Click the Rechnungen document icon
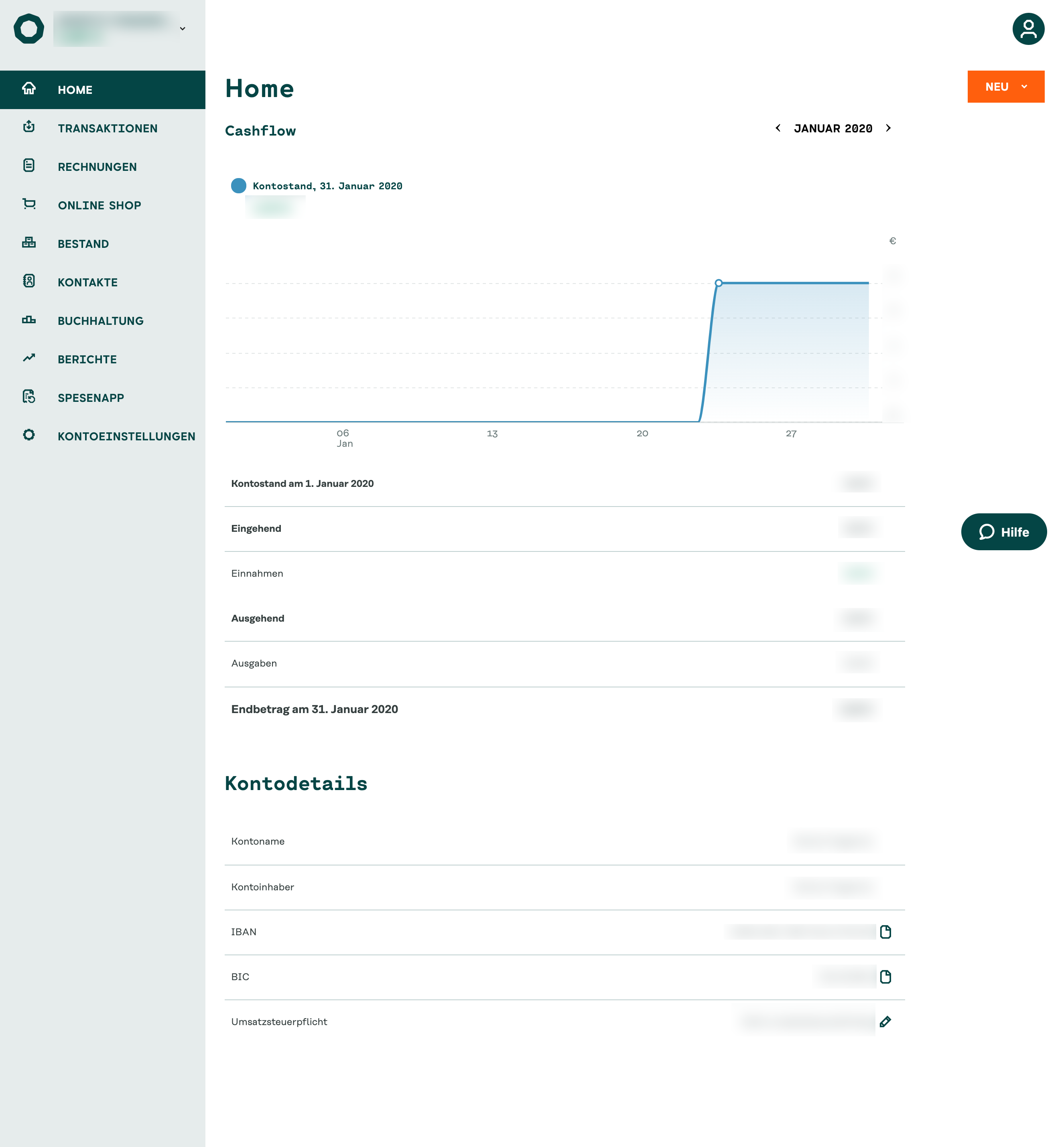 29,166
